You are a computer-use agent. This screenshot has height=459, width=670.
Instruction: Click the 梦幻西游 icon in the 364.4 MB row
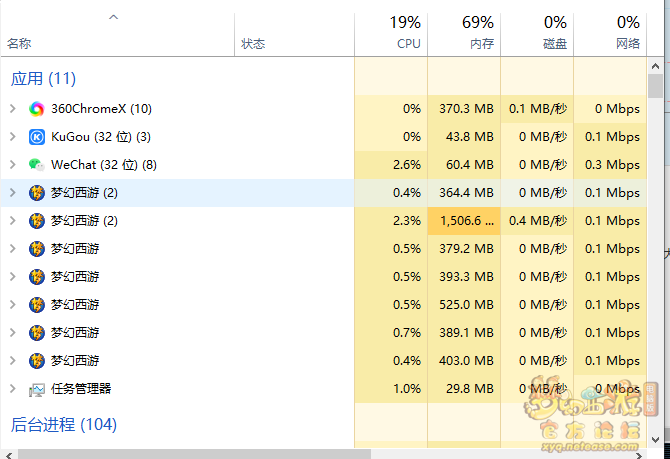(x=37, y=193)
